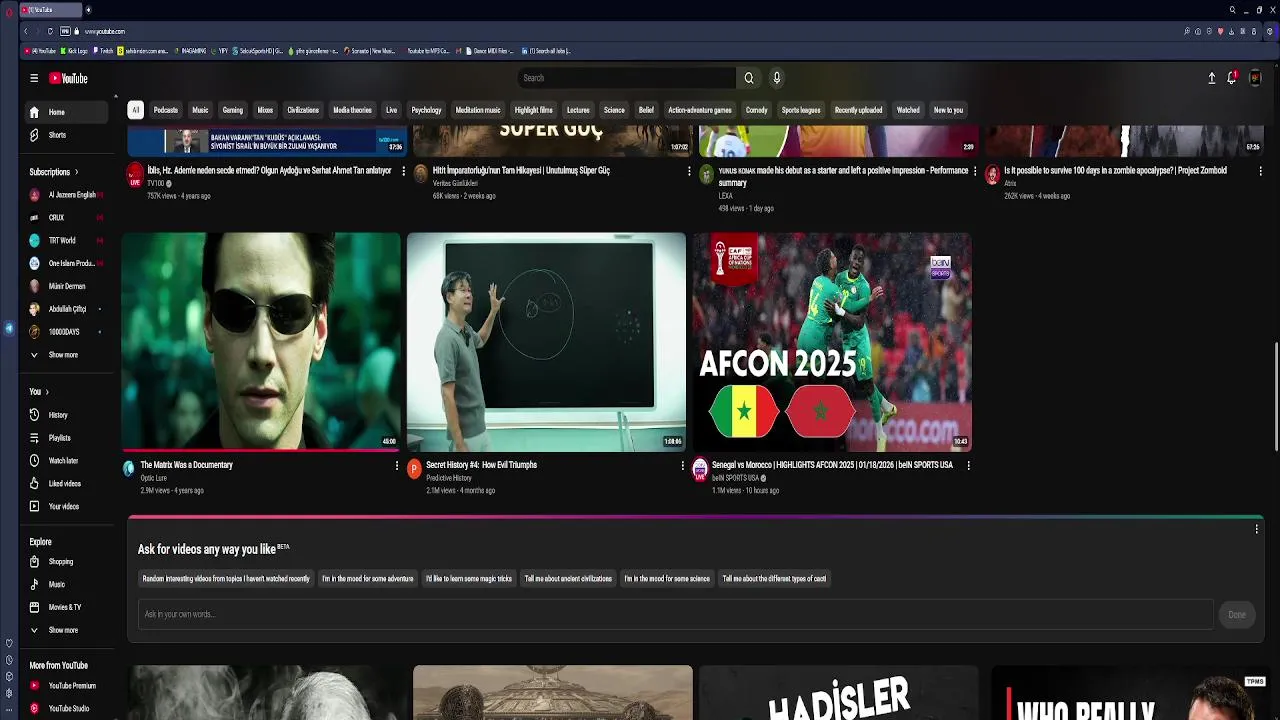Start voice search with the microphone
The height and width of the screenshot is (720, 1280).
coord(776,78)
